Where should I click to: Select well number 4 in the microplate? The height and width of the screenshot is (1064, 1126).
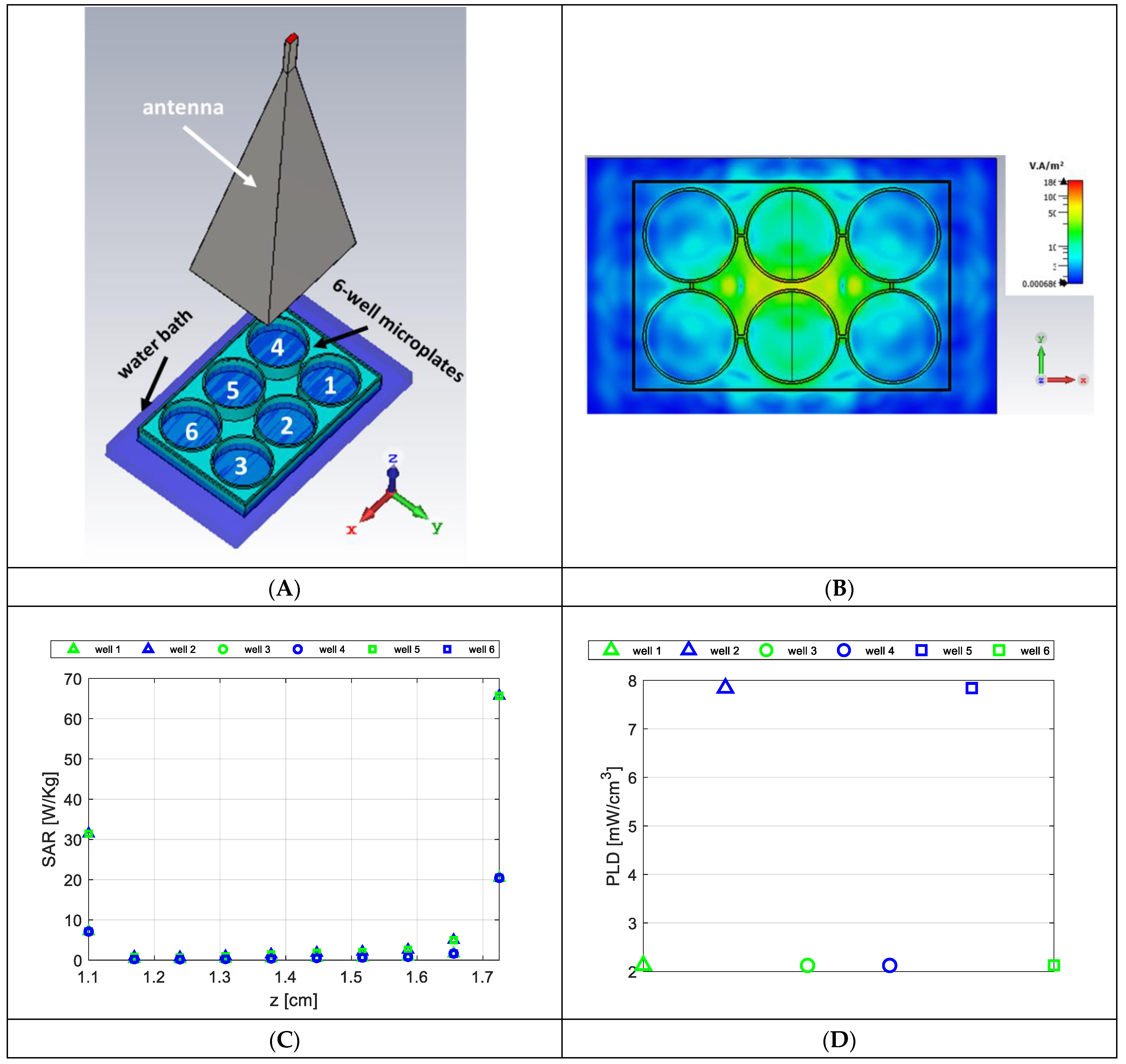(277, 347)
